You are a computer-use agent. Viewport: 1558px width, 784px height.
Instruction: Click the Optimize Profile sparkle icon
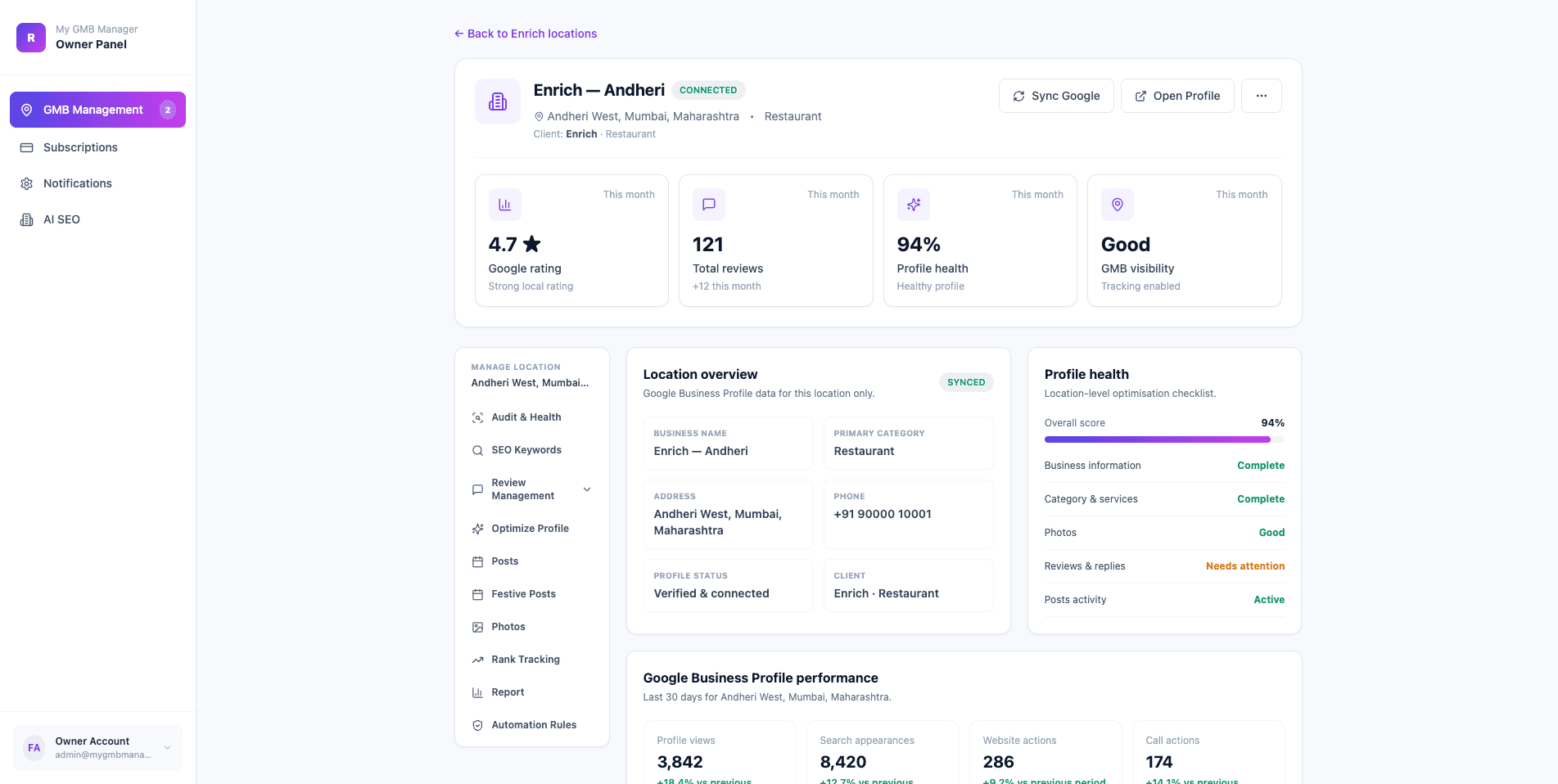pos(477,529)
